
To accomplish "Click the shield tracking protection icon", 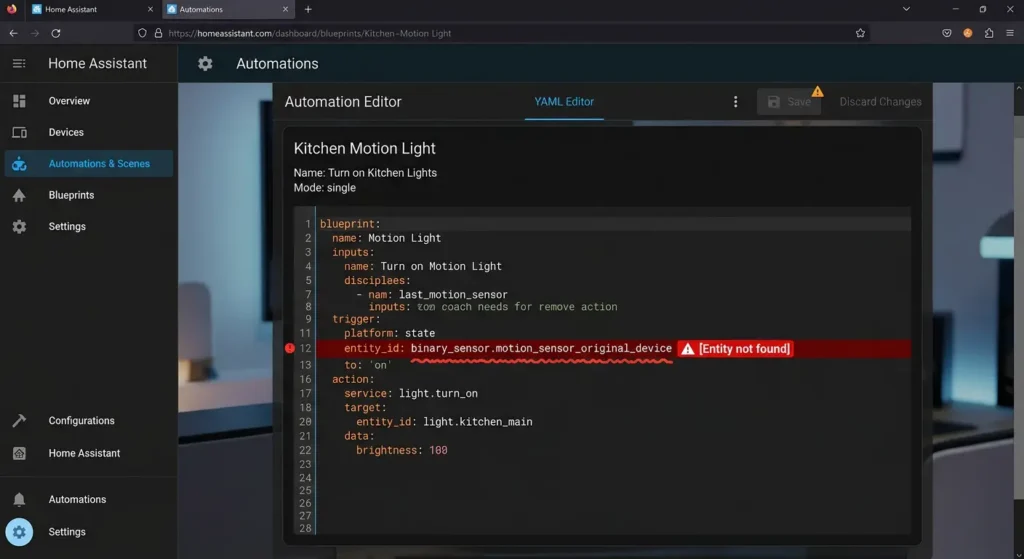I will (142, 33).
